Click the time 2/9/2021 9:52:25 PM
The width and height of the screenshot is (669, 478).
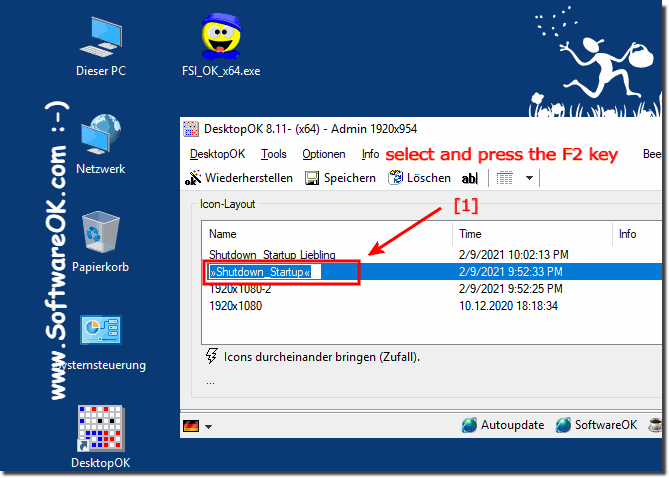click(511, 289)
